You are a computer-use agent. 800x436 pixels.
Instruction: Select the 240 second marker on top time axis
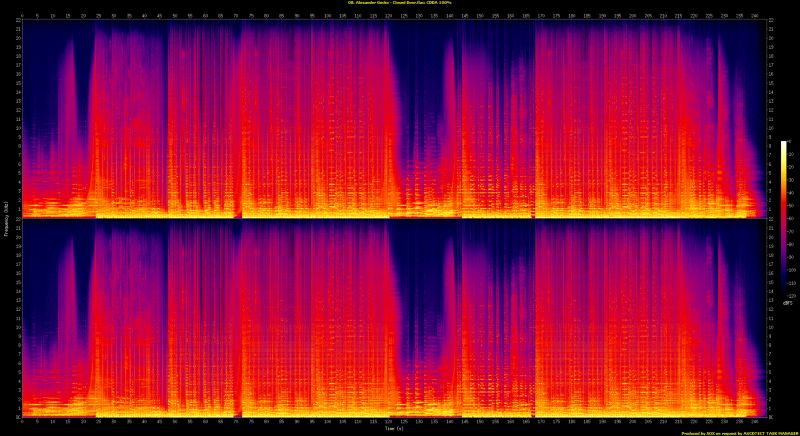(x=755, y=15)
